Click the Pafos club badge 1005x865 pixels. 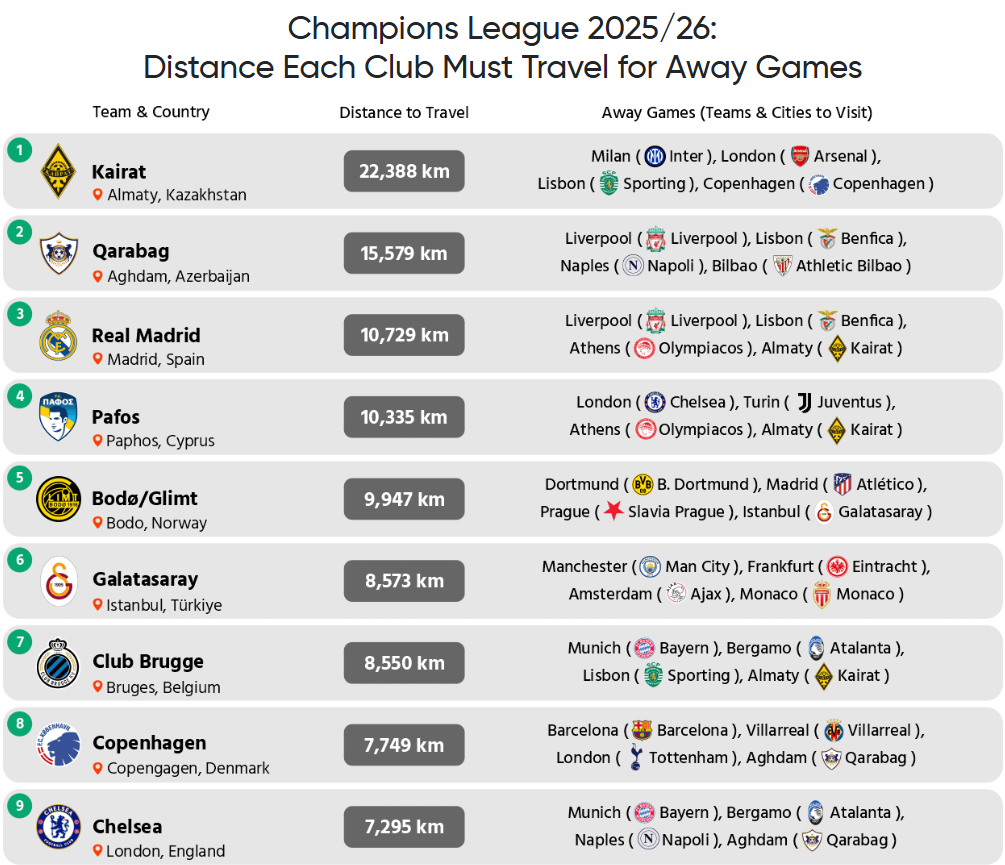tap(58, 416)
